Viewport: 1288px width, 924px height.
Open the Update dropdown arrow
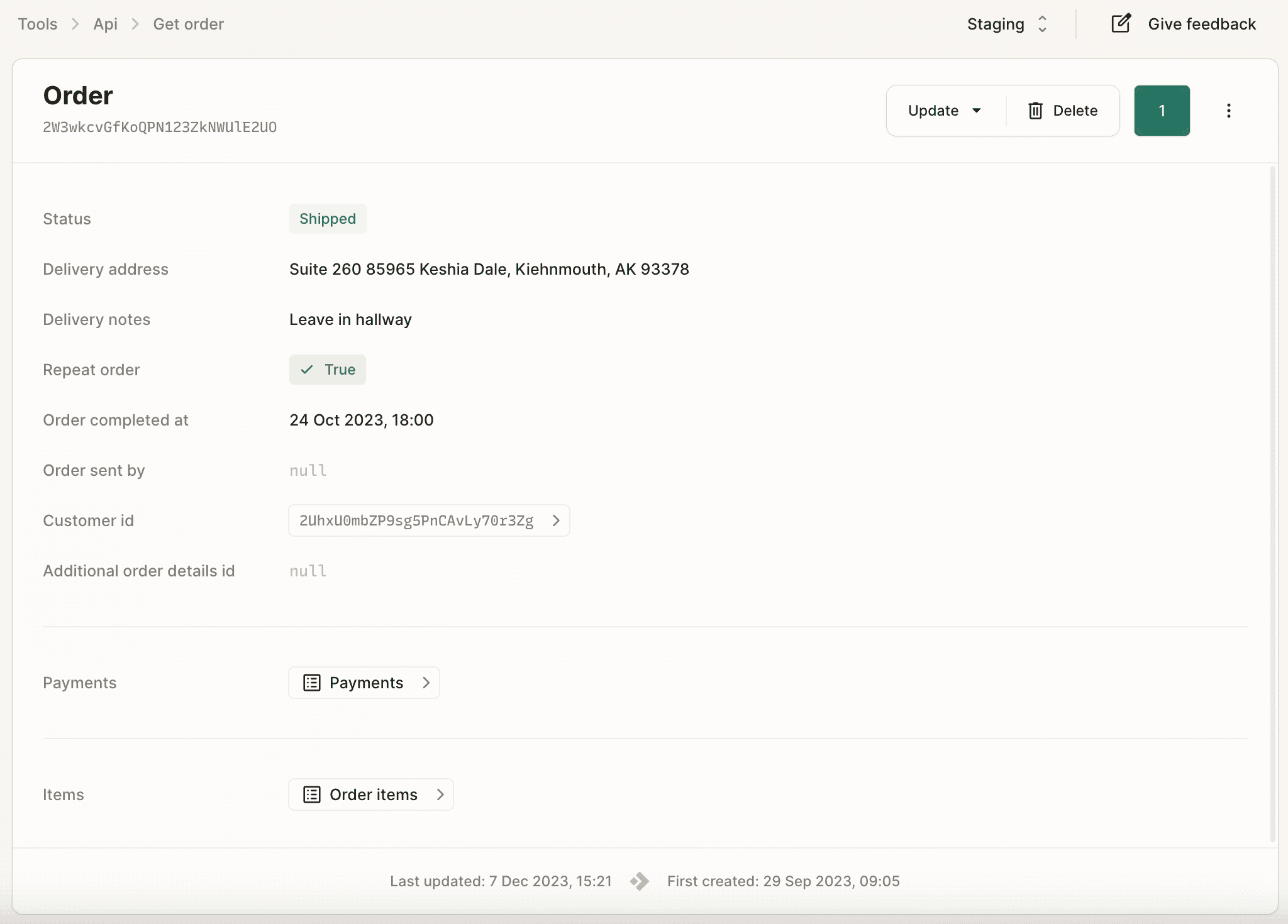[x=977, y=110]
